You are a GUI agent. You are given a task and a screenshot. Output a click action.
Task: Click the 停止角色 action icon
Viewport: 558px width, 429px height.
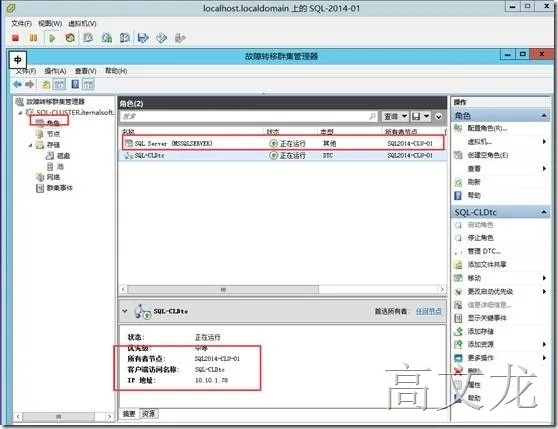click(458, 238)
